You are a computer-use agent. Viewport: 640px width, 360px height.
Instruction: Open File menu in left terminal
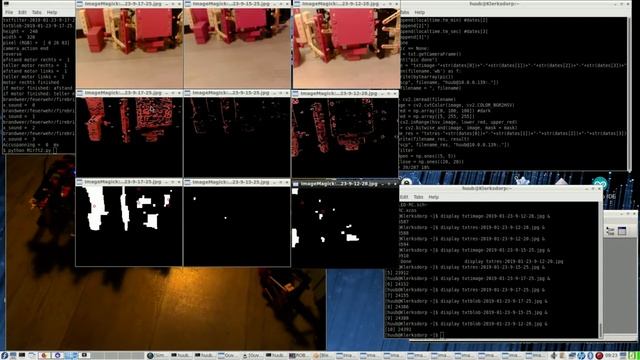[9, 12]
